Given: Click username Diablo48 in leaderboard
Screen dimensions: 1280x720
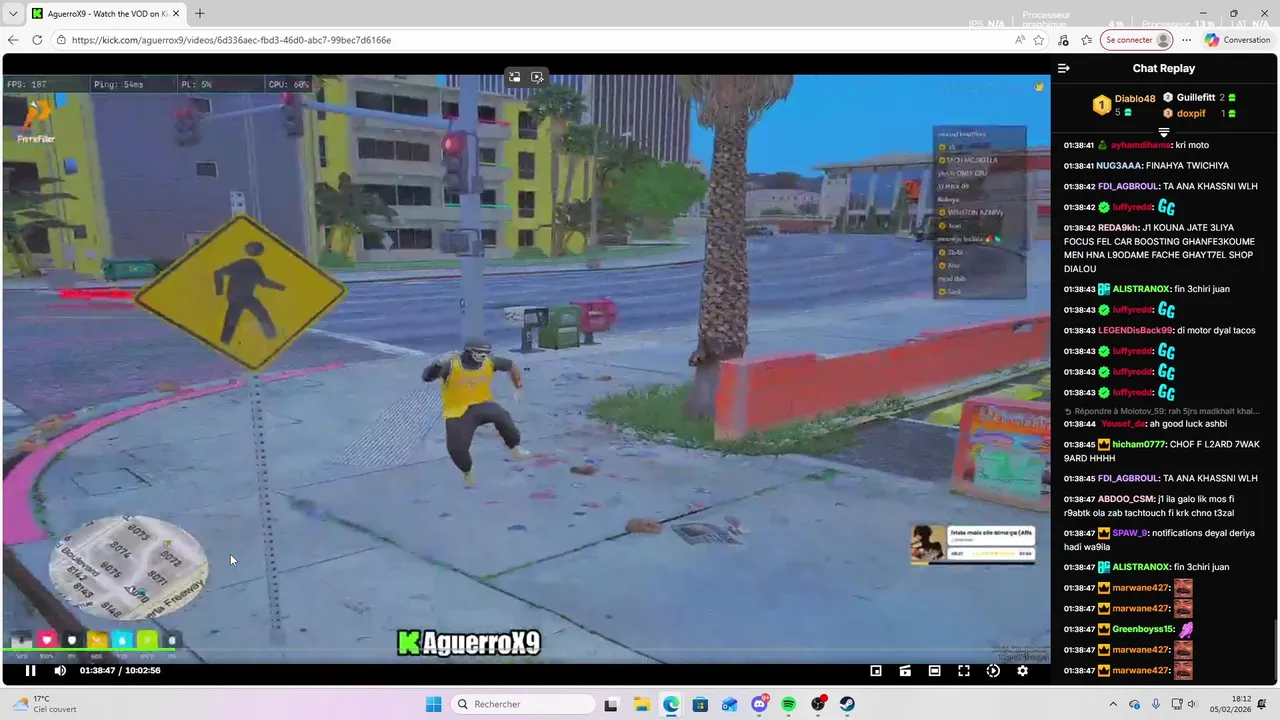Looking at the screenshot, I should 1135,98.
